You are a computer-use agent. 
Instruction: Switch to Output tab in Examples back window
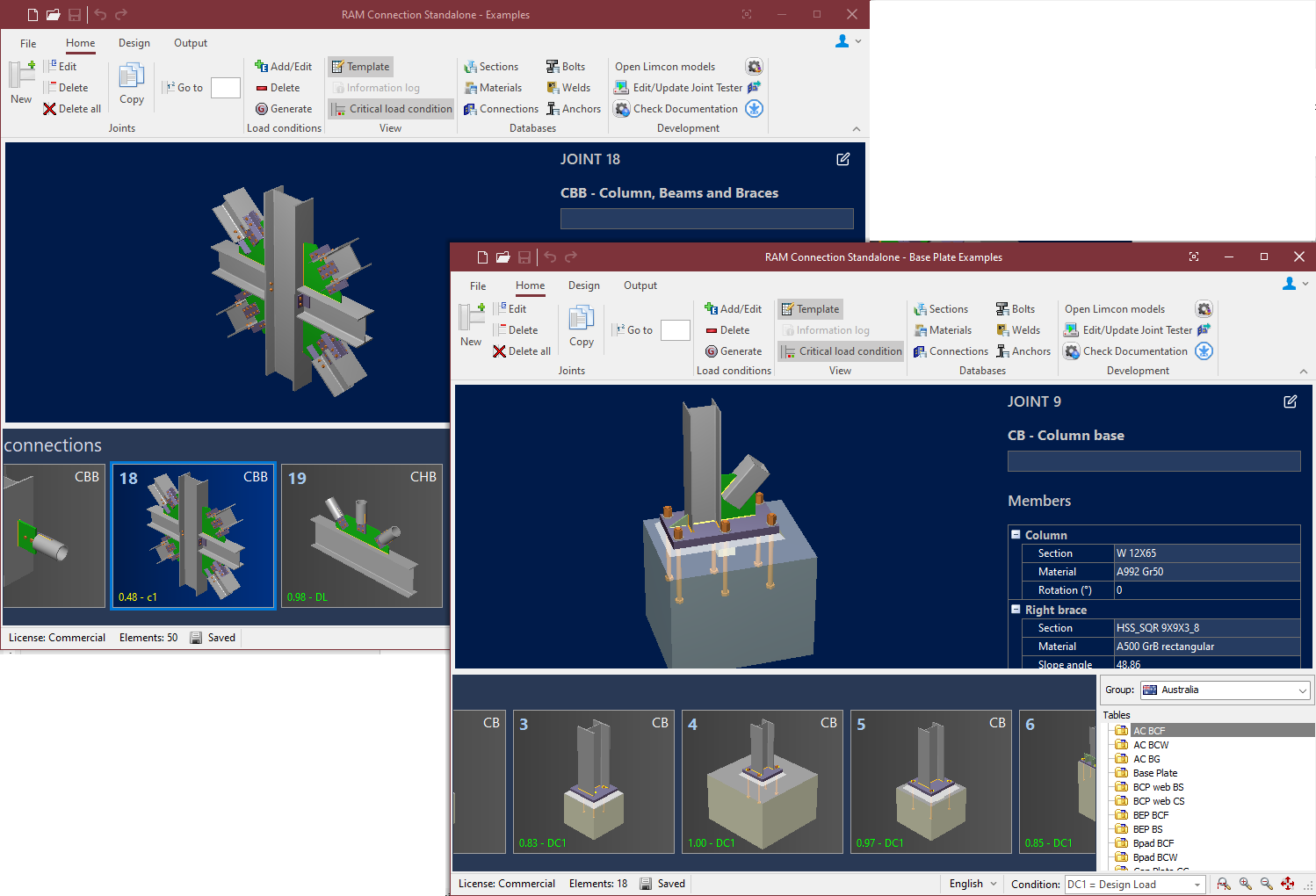coord(191,43)
